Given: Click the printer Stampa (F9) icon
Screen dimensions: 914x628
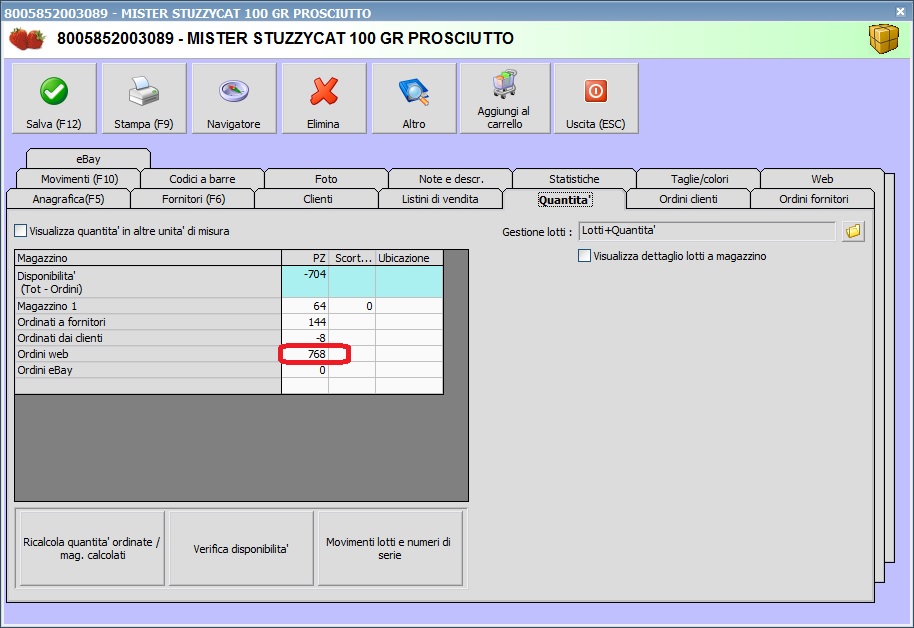Looking at the screenshot, I should (x=144, y=92).
